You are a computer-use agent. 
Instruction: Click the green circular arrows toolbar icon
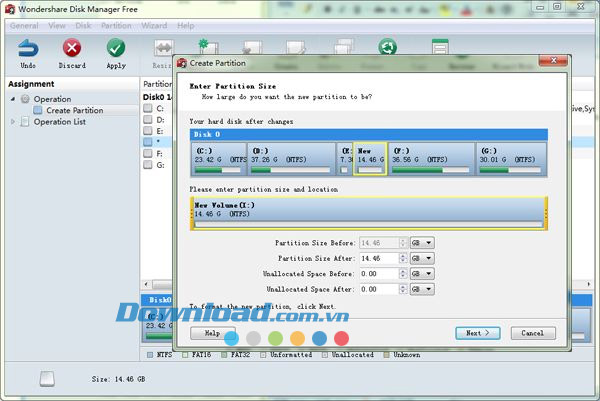click(x=388, y=47)
